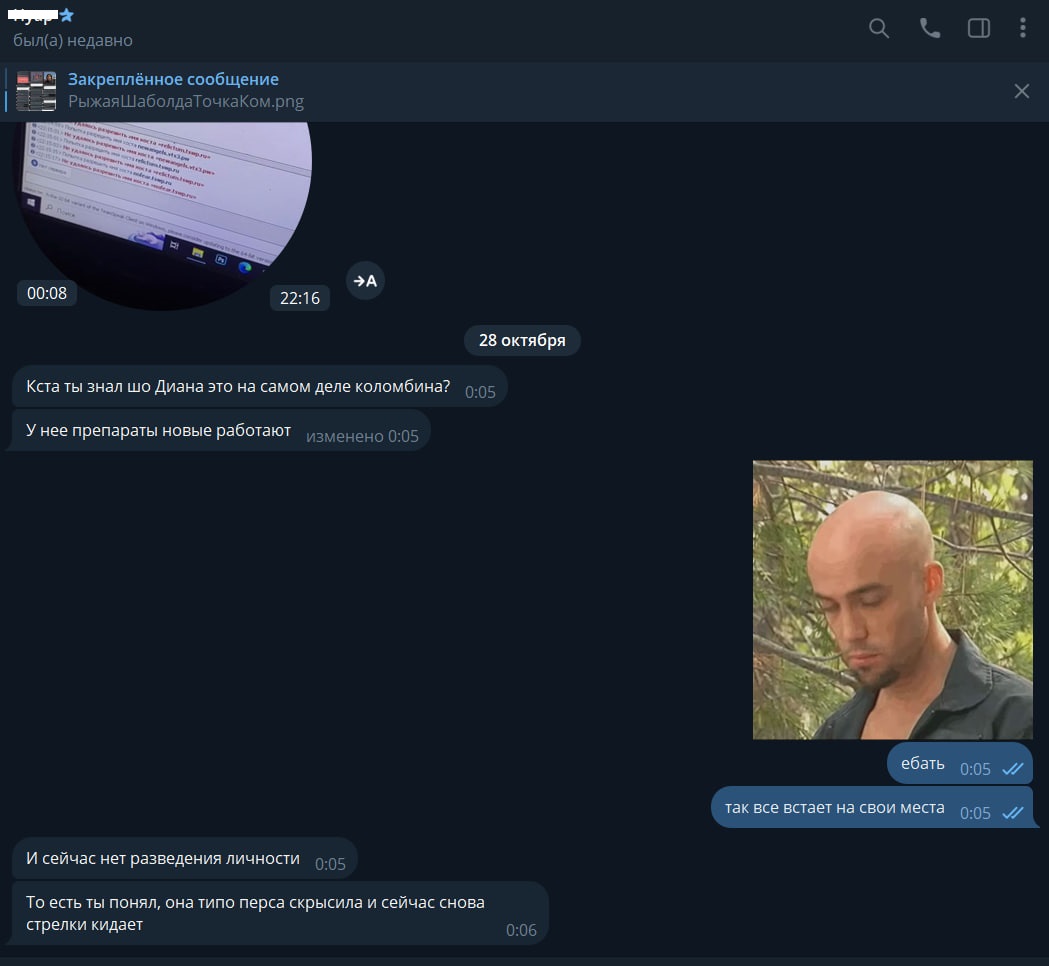
Task: Click the last message about стрелки кидает
Action: 255,913
